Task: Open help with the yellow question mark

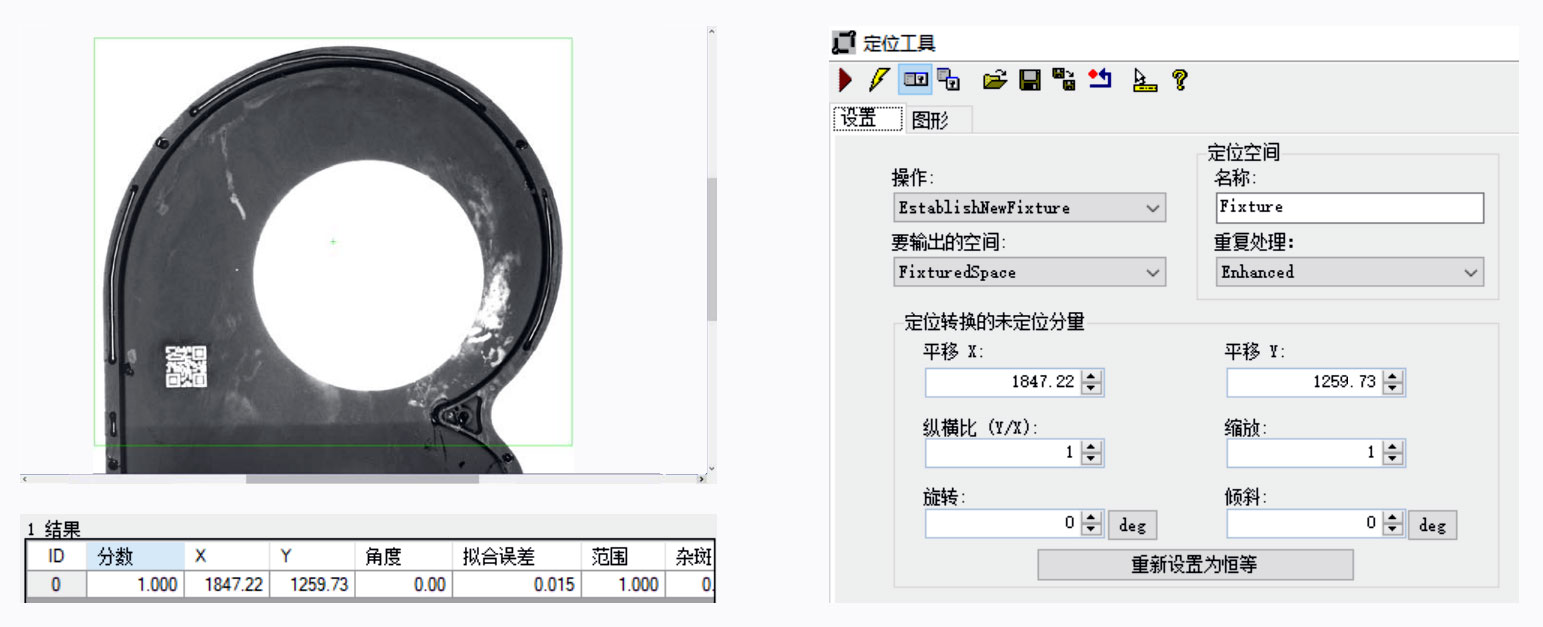Action: (1180, 80)
